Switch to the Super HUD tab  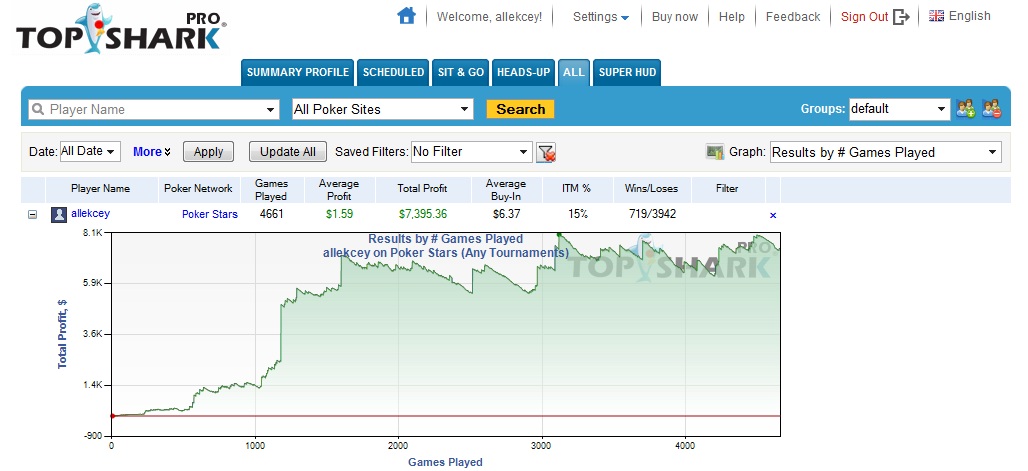626,72
